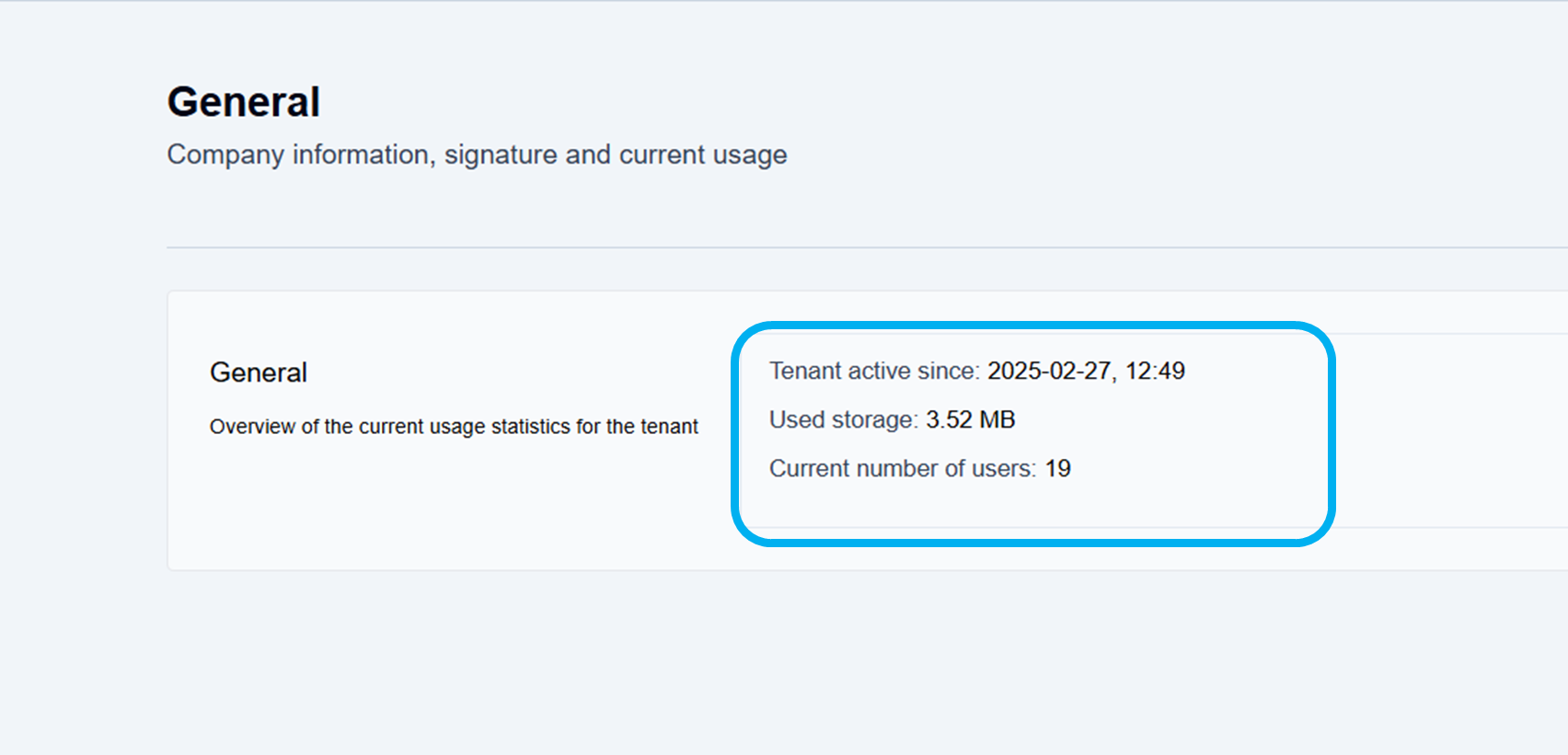Click "current usage" in the page subtitle
The image size is (1568, 755).
tap(703, 154)
